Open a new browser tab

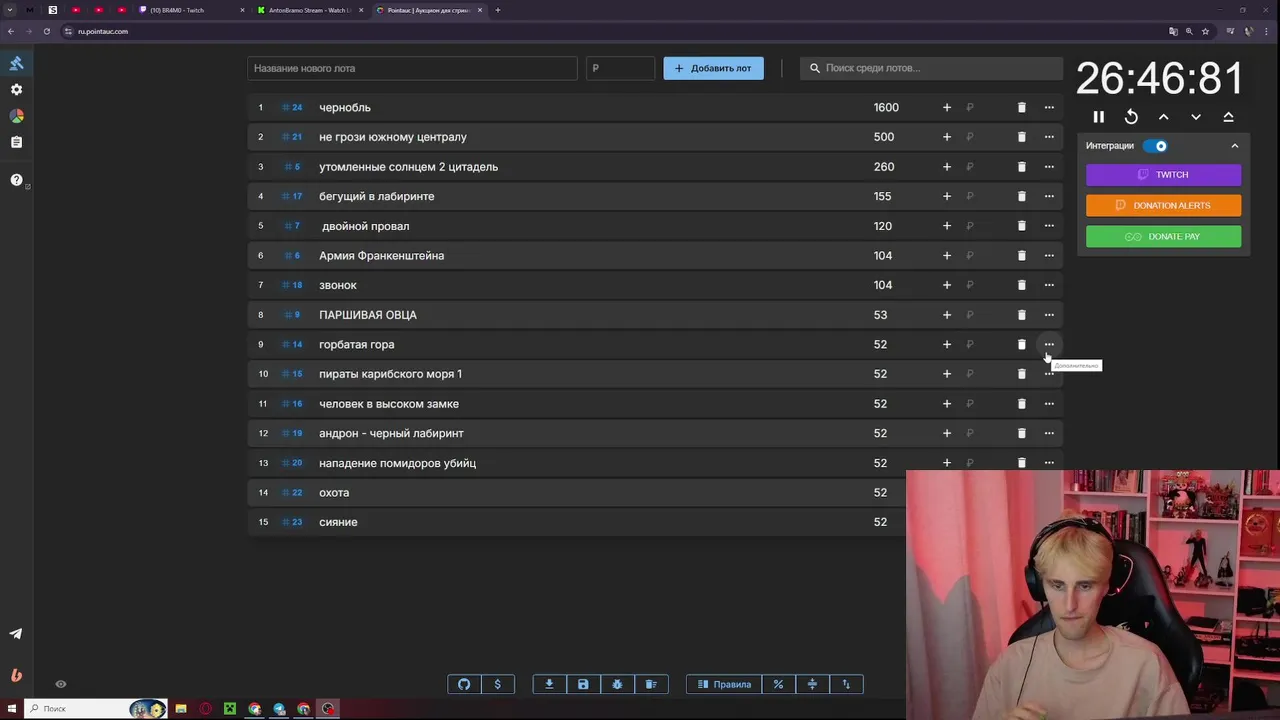coord(498,10)
